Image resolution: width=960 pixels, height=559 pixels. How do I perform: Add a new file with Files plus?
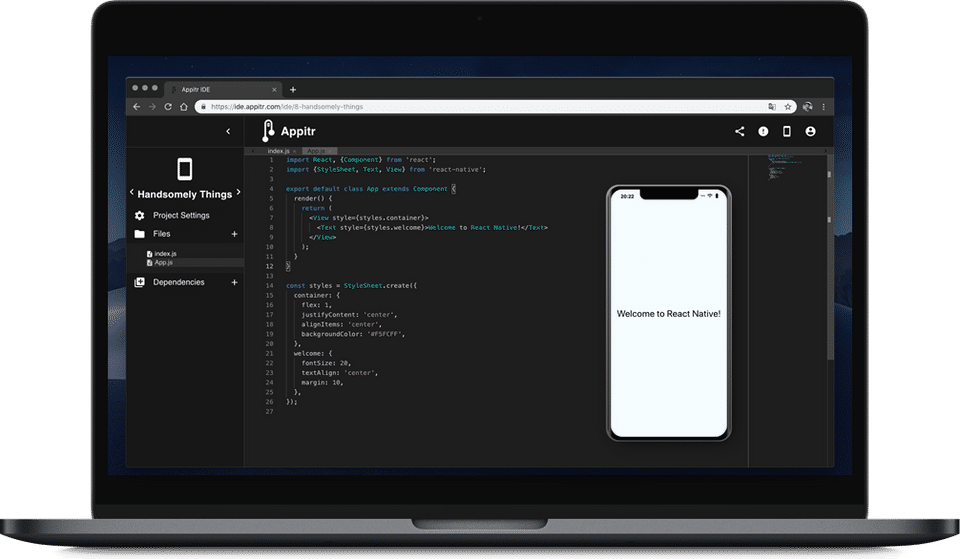234,234
